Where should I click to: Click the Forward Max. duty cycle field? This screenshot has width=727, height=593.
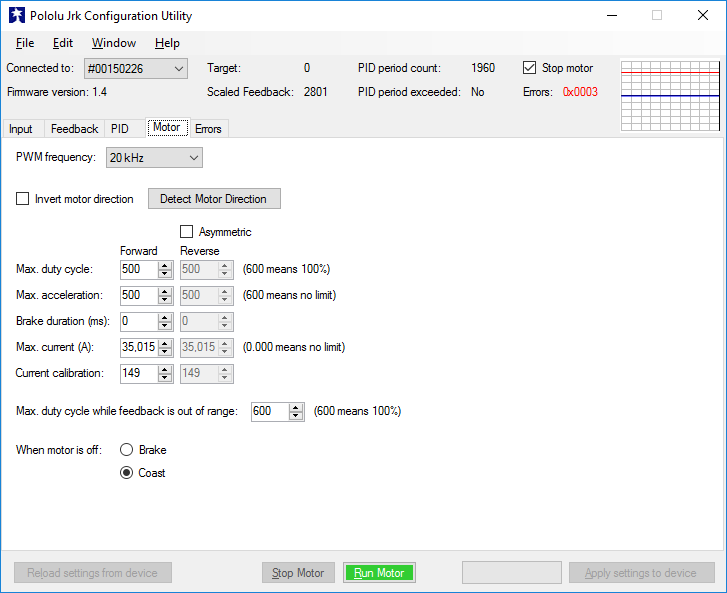tap(139, 269)
